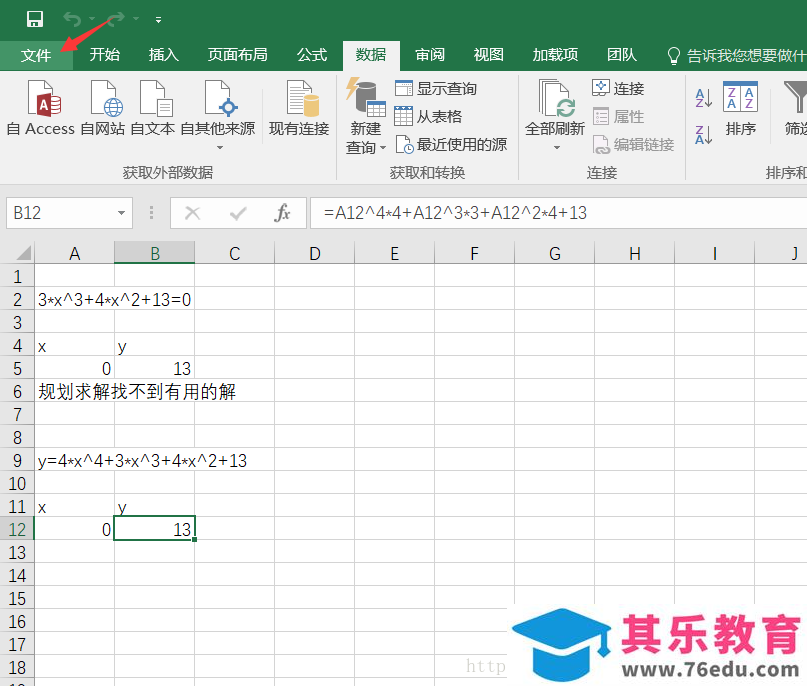Viewport: 807px width, 686px height.
Task: Select cell B12 with value 13
Action: click(154, 530)
